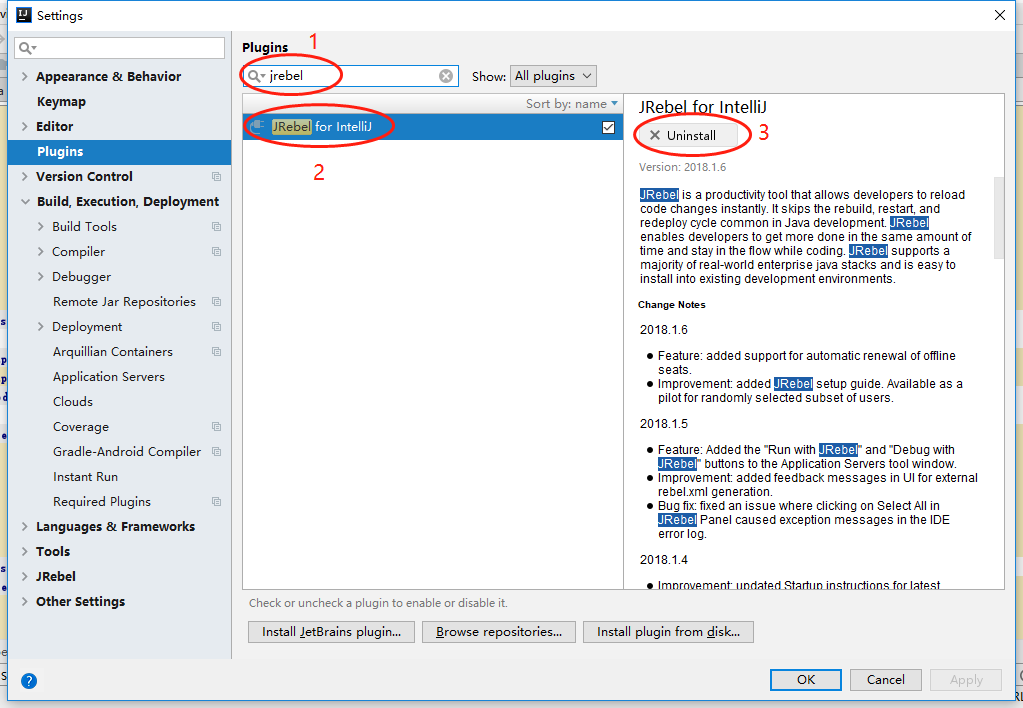Click project-level icon beside Coverage
Viewport: 1023px width, 708px height.
(x=217, y=427)
